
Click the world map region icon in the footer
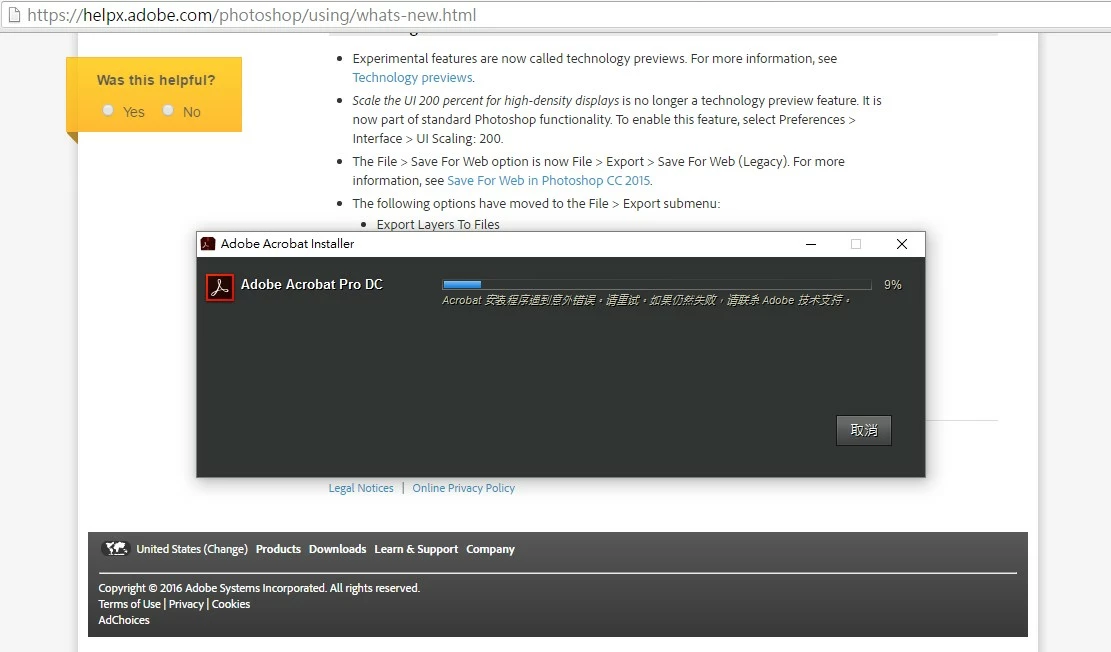115,549
